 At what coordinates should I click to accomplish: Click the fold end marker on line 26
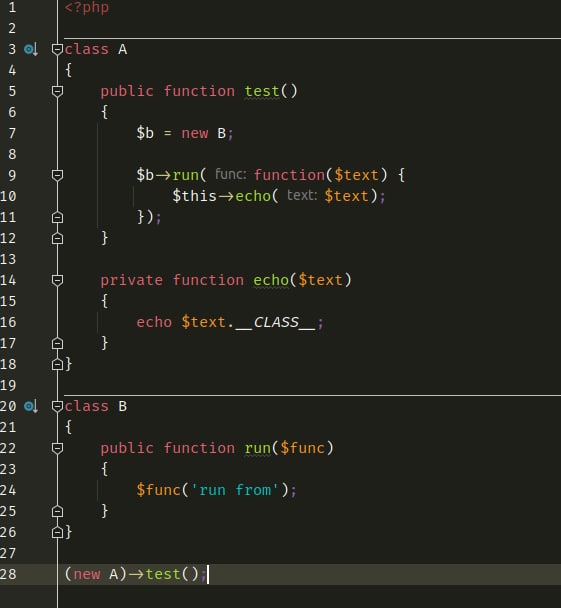click(x=57, y=532)
